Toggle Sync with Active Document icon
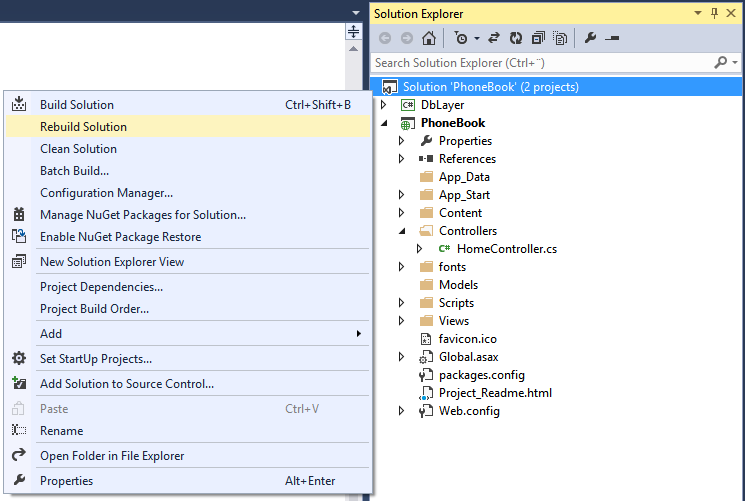Screen dimensions: 745x501 (494, 38)
